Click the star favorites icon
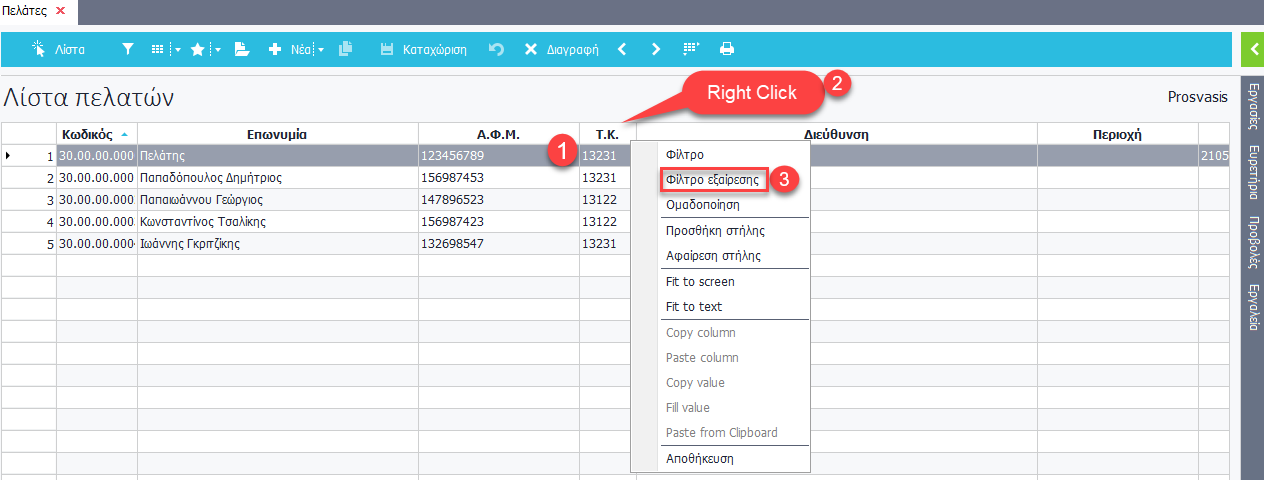This screenshot has height=480, width=1264. (198, 49)
